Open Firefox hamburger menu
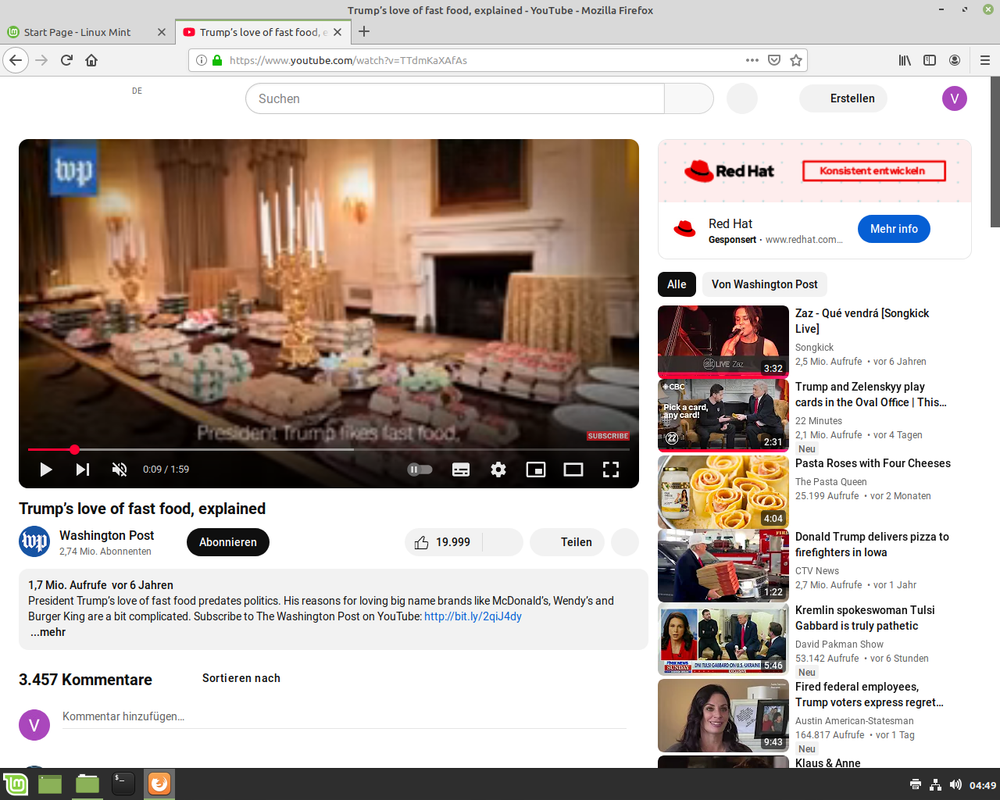 [x=985, y=60]
